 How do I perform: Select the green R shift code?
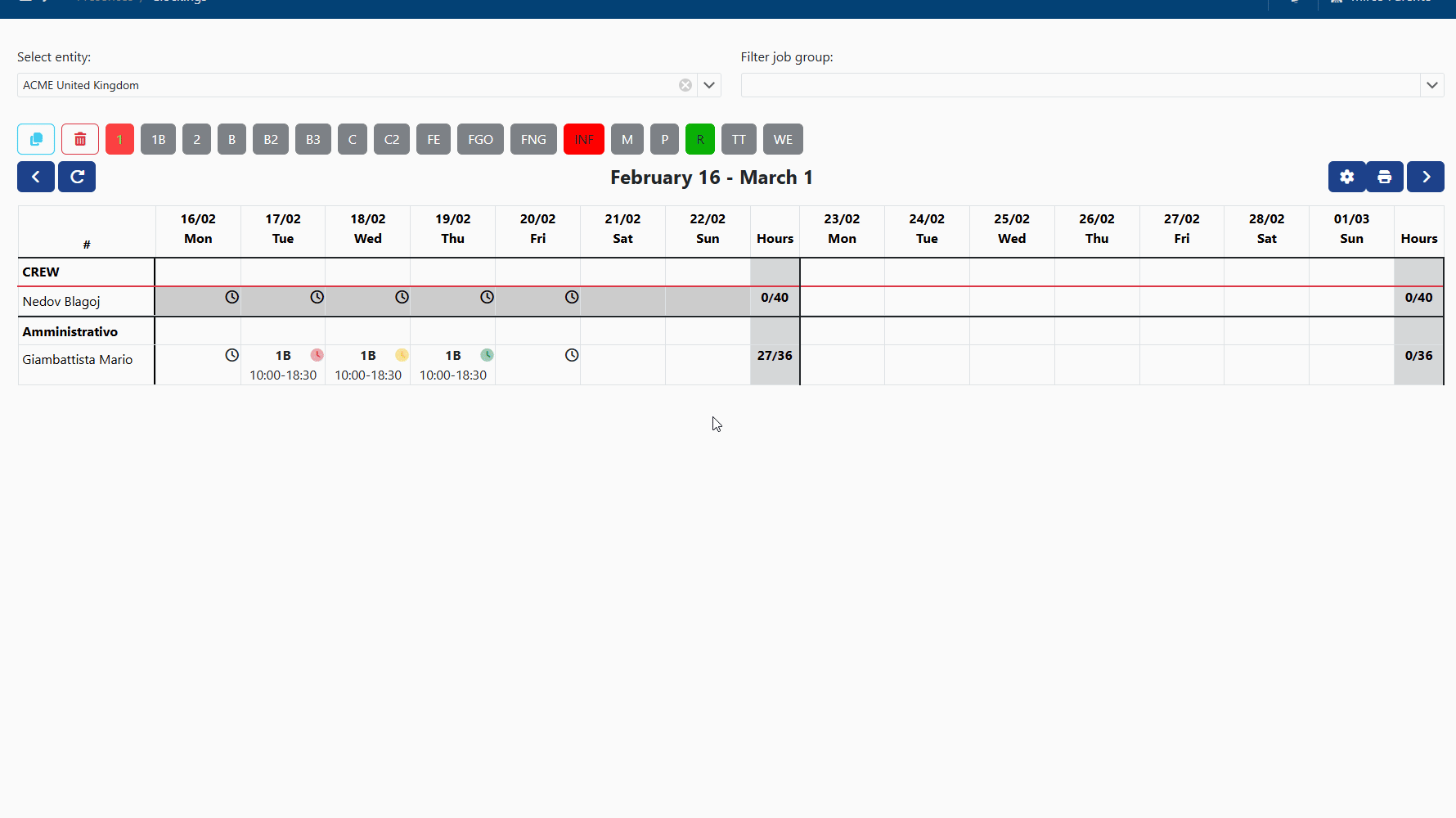[x=699, y=139]
